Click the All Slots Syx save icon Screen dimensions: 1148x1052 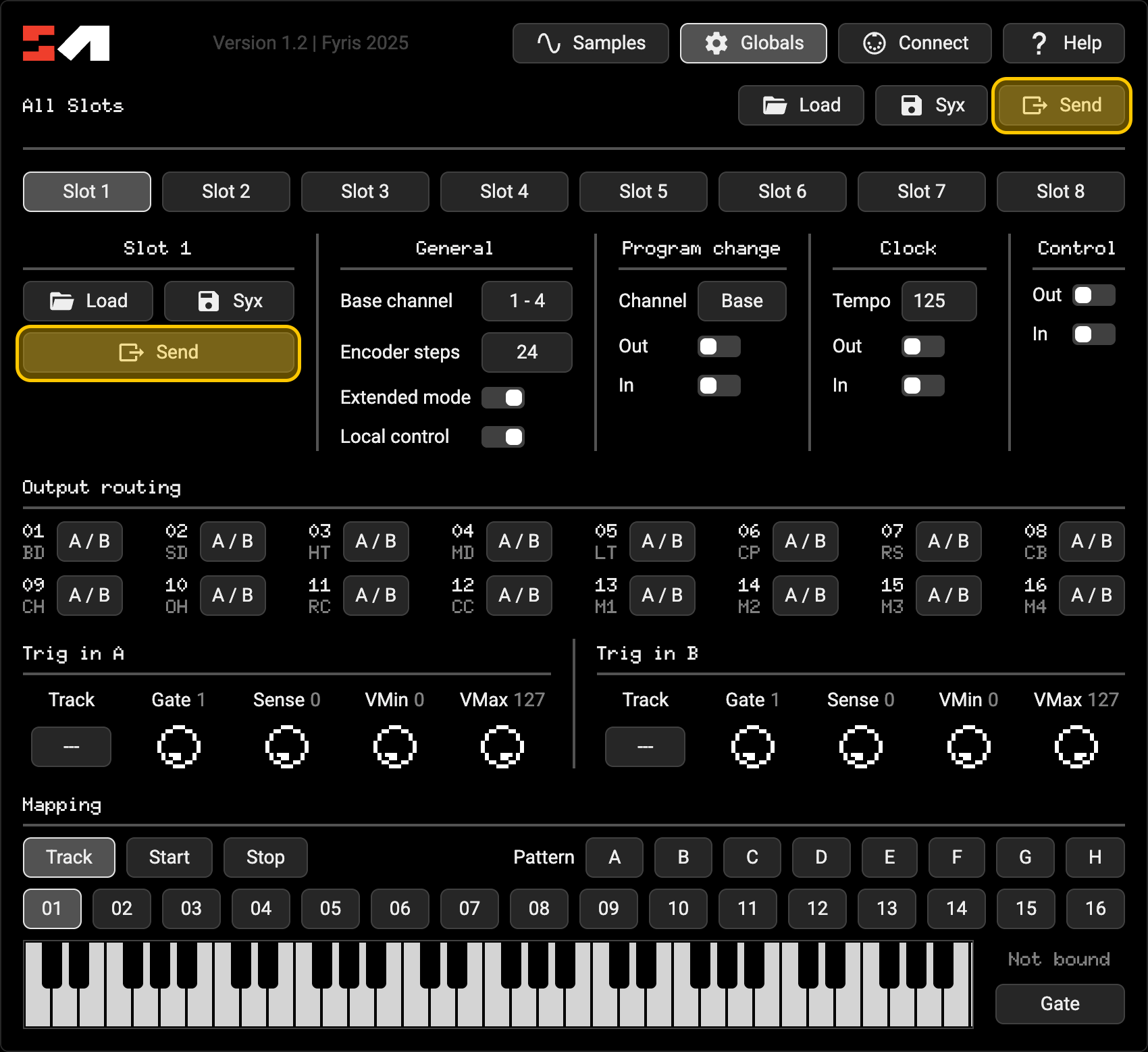[x=911, y=105]
